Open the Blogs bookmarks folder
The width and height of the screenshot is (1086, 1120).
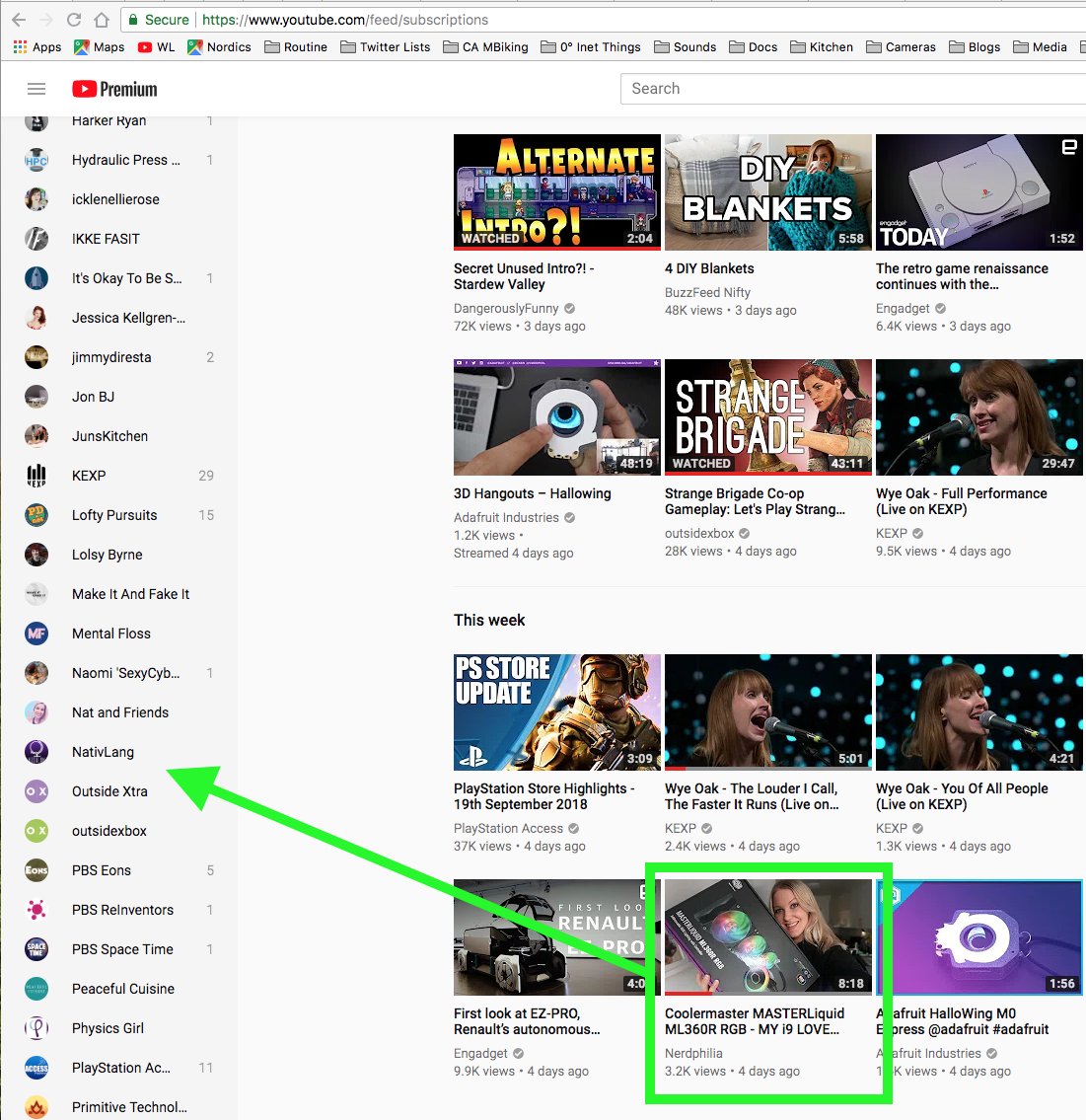974,47
